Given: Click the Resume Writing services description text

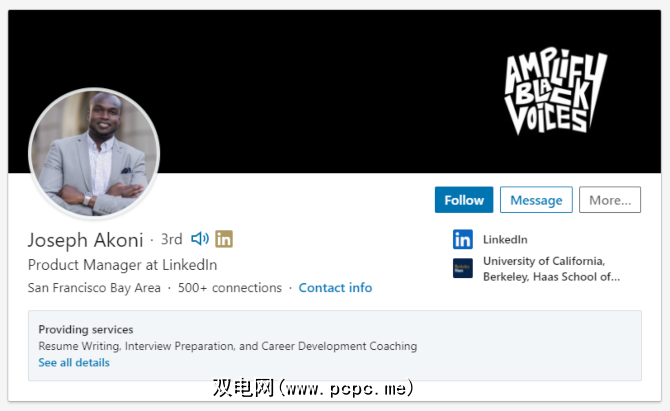Looking at the screenshot, I should pyautogui.click(x=228, y=346).
